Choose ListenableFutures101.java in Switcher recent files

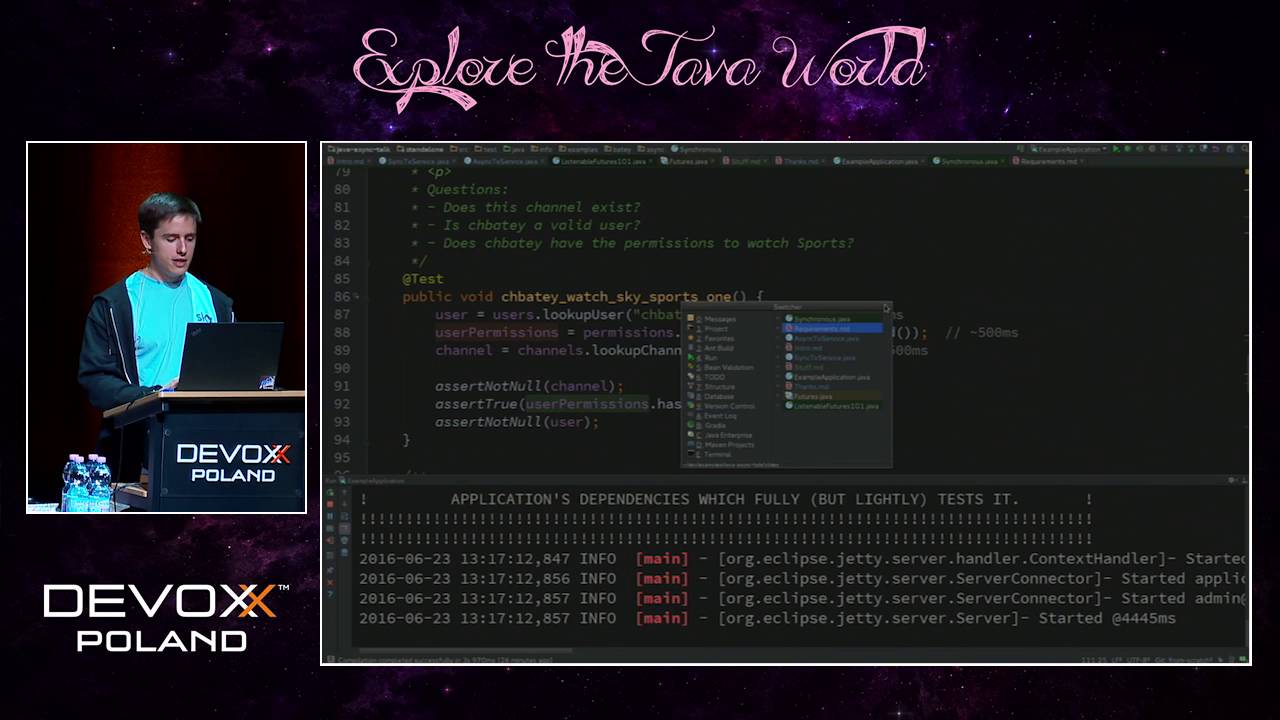tap(832, 406)
